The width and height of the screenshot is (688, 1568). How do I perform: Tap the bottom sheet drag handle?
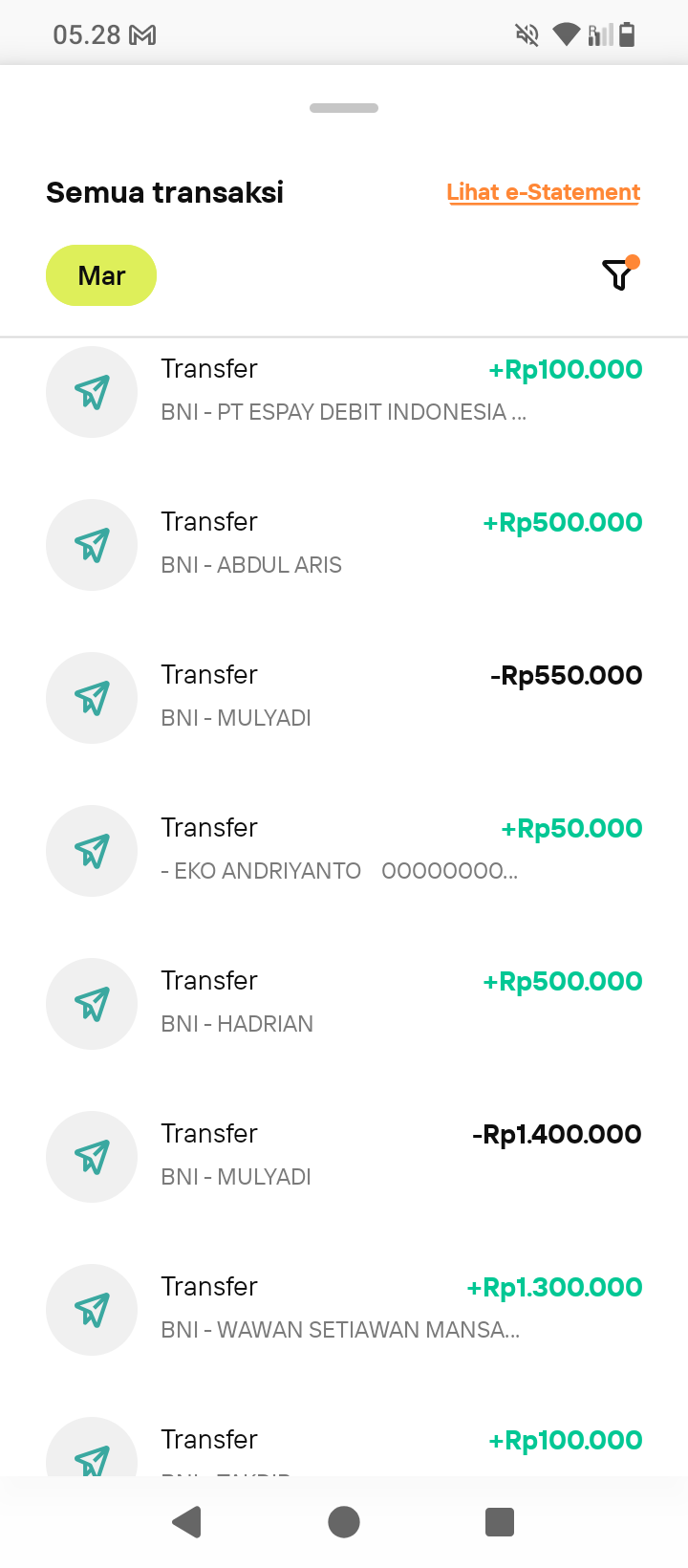coord(344,108)
